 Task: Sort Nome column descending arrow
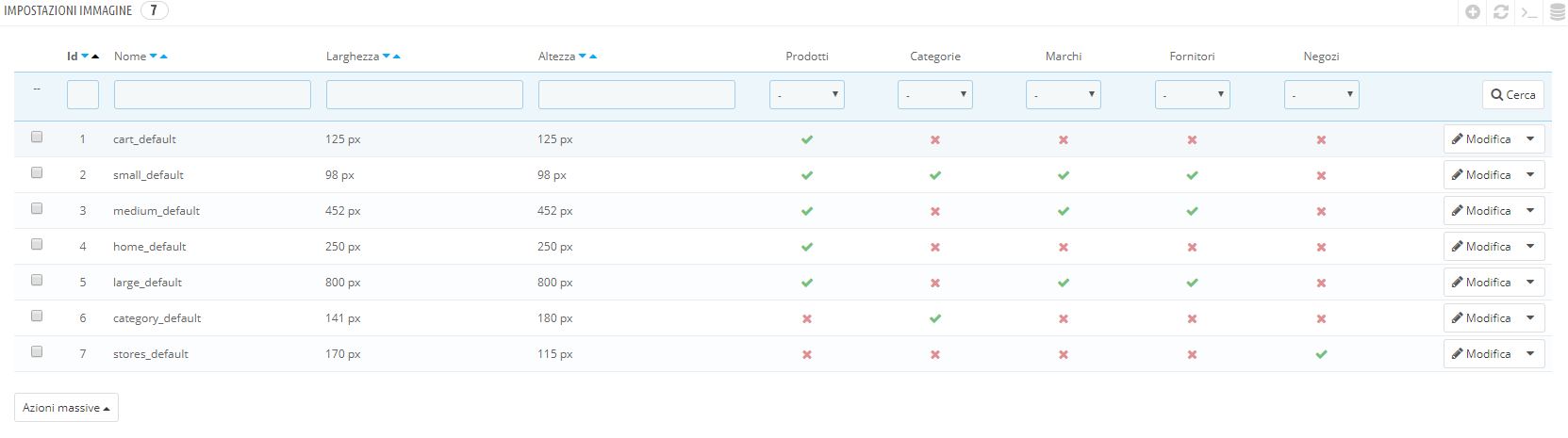[154, 57]
